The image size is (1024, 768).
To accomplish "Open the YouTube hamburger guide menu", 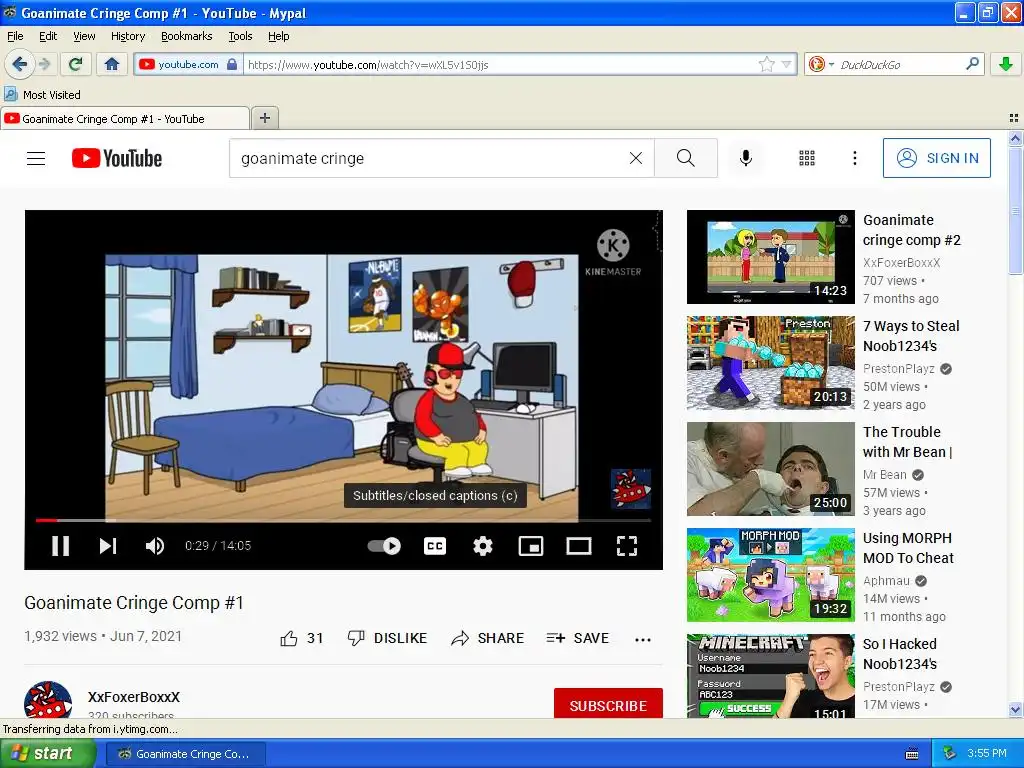I will [x=36, y=158].
